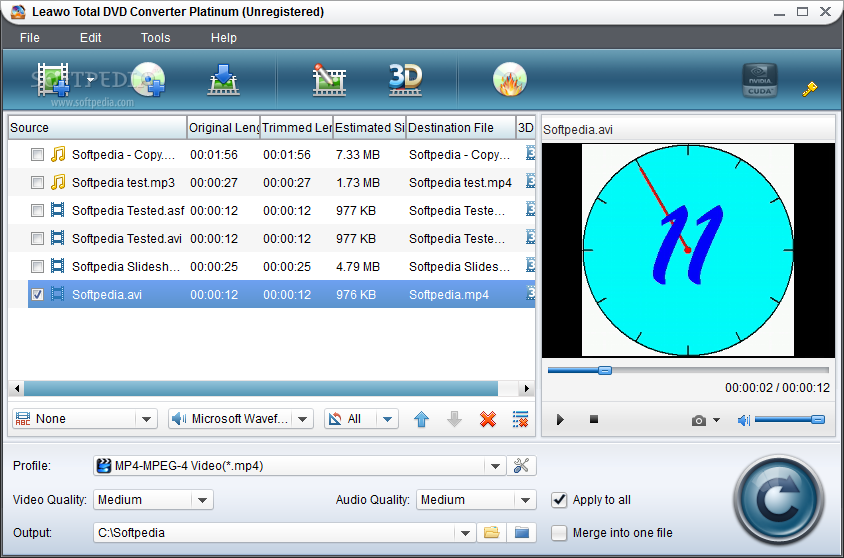Image resolution: width=844 pixels, height=558 pixels.
Task: Remove selected file with red X icon
Action: click(x=488, y=419)
